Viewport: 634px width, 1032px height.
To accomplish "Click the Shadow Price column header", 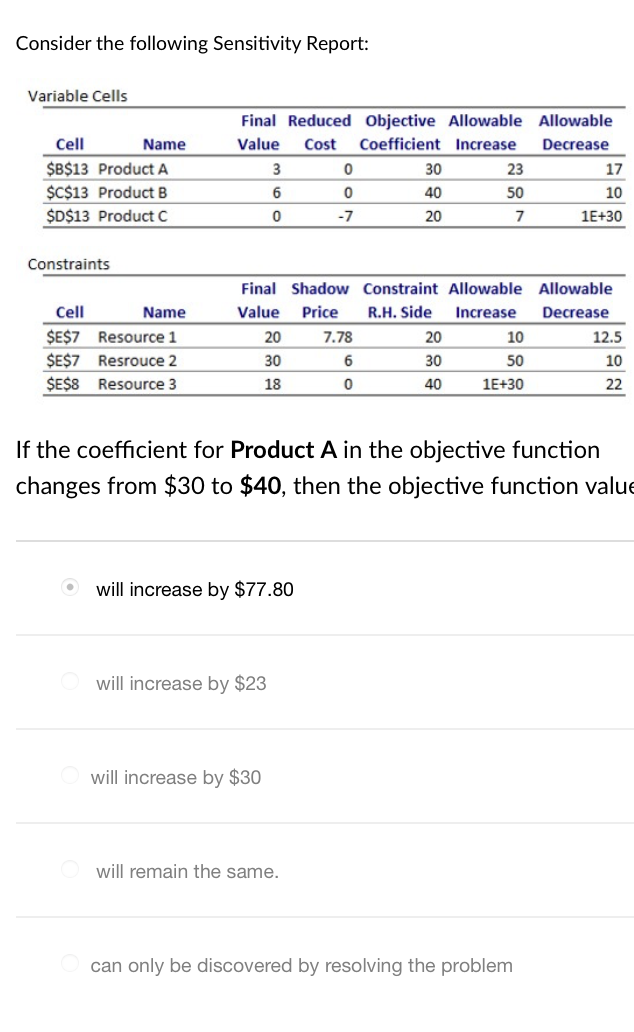I will point(319,300).
